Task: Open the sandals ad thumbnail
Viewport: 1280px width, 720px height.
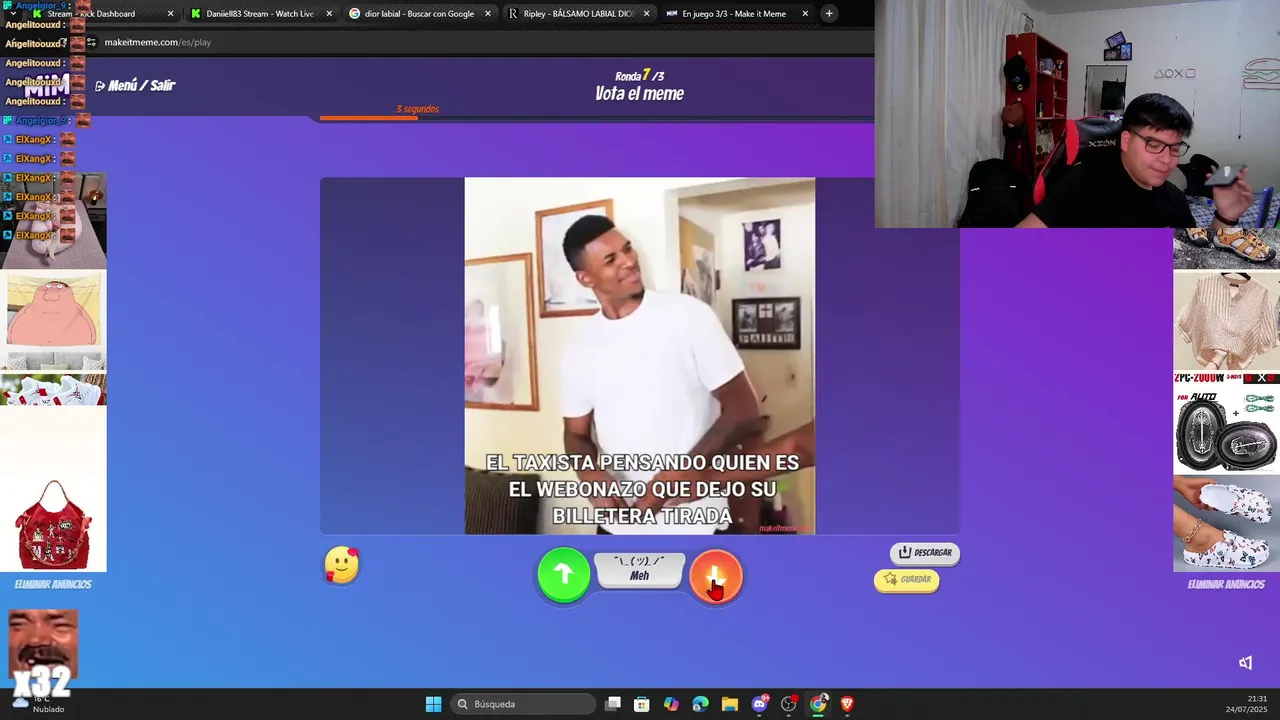Action: [x=1226, y=248]
